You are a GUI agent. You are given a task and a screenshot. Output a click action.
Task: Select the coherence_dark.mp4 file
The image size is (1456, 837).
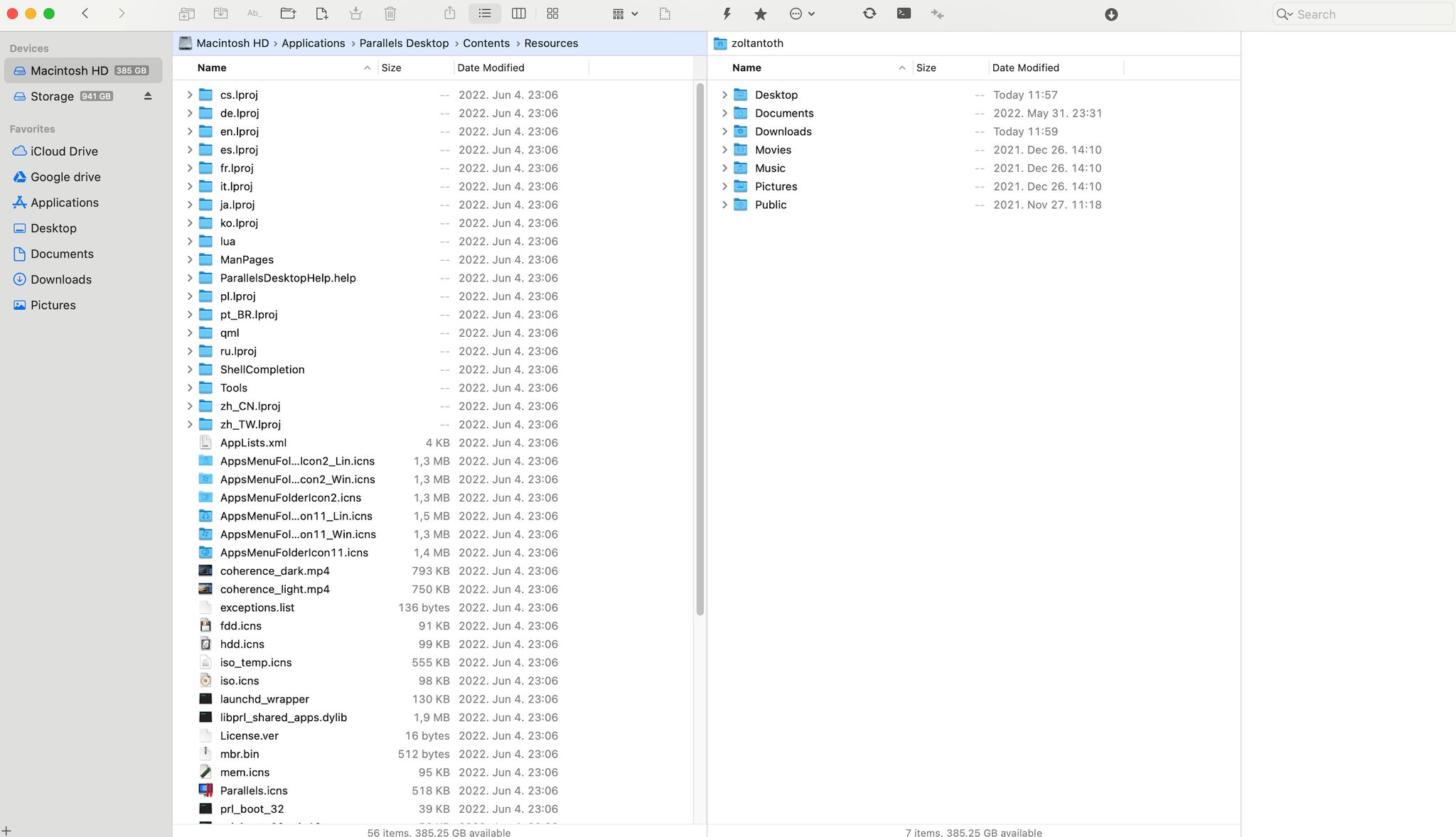pyautogui.click(x=433, y=571)
